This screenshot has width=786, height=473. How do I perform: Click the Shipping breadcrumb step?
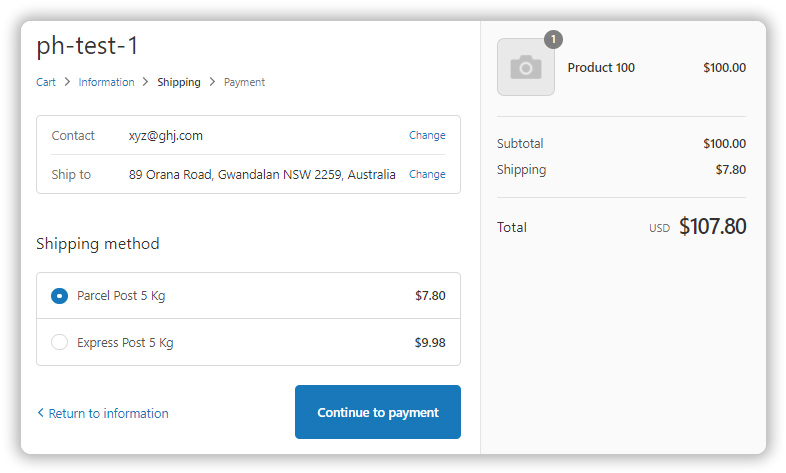point(179,82)
